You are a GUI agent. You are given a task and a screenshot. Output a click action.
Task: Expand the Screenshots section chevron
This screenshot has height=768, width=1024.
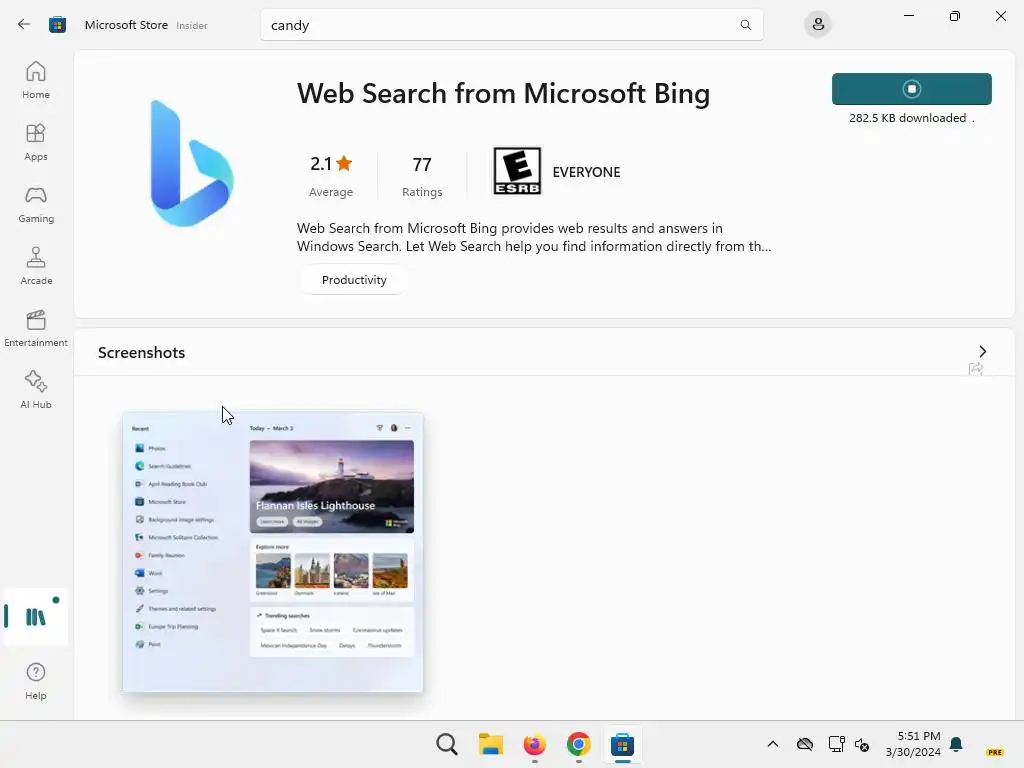click(982, 351)
